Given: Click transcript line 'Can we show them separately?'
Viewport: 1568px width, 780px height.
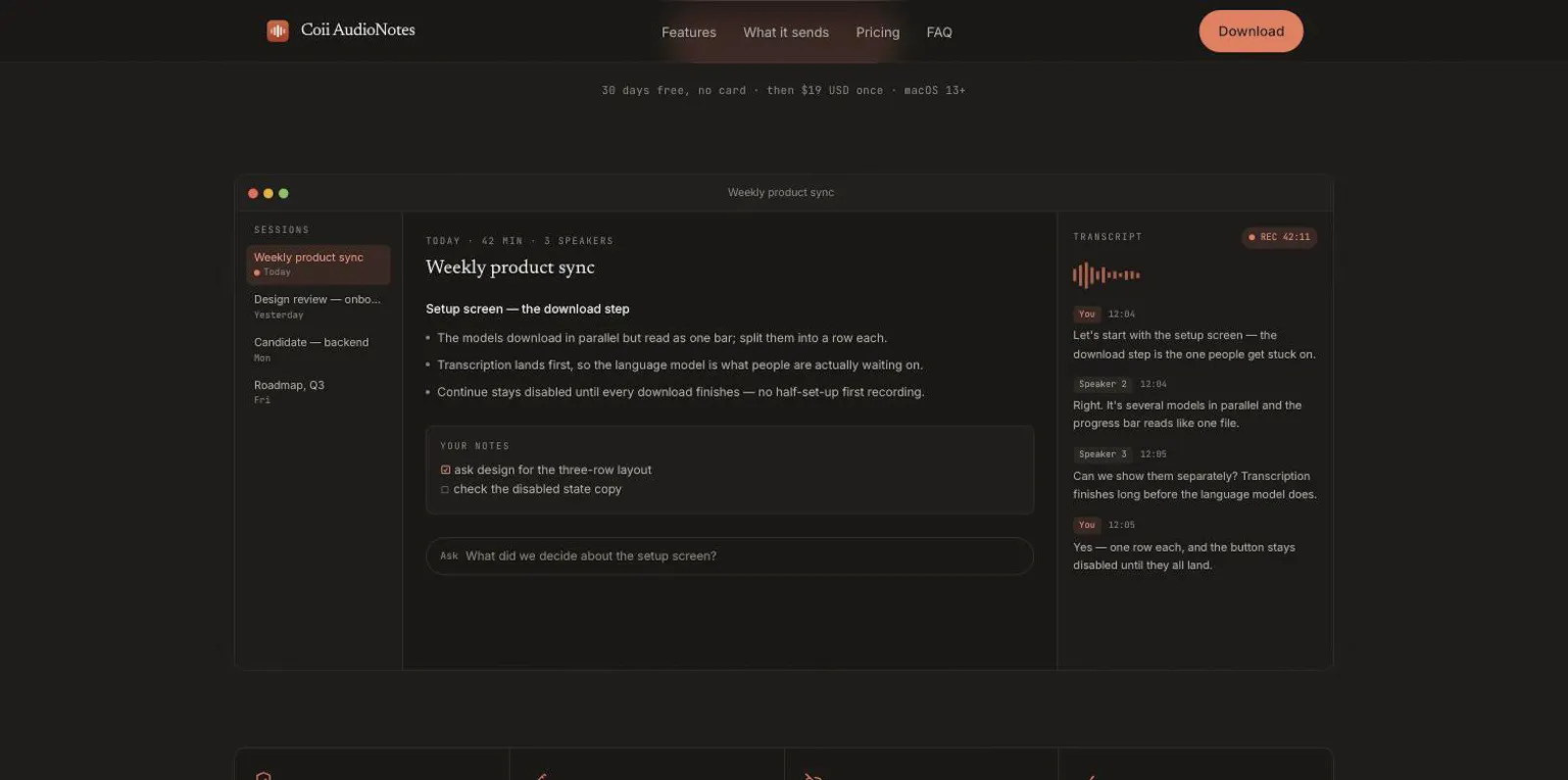Looking at the screenshot, I should [x=1195, y=485].
